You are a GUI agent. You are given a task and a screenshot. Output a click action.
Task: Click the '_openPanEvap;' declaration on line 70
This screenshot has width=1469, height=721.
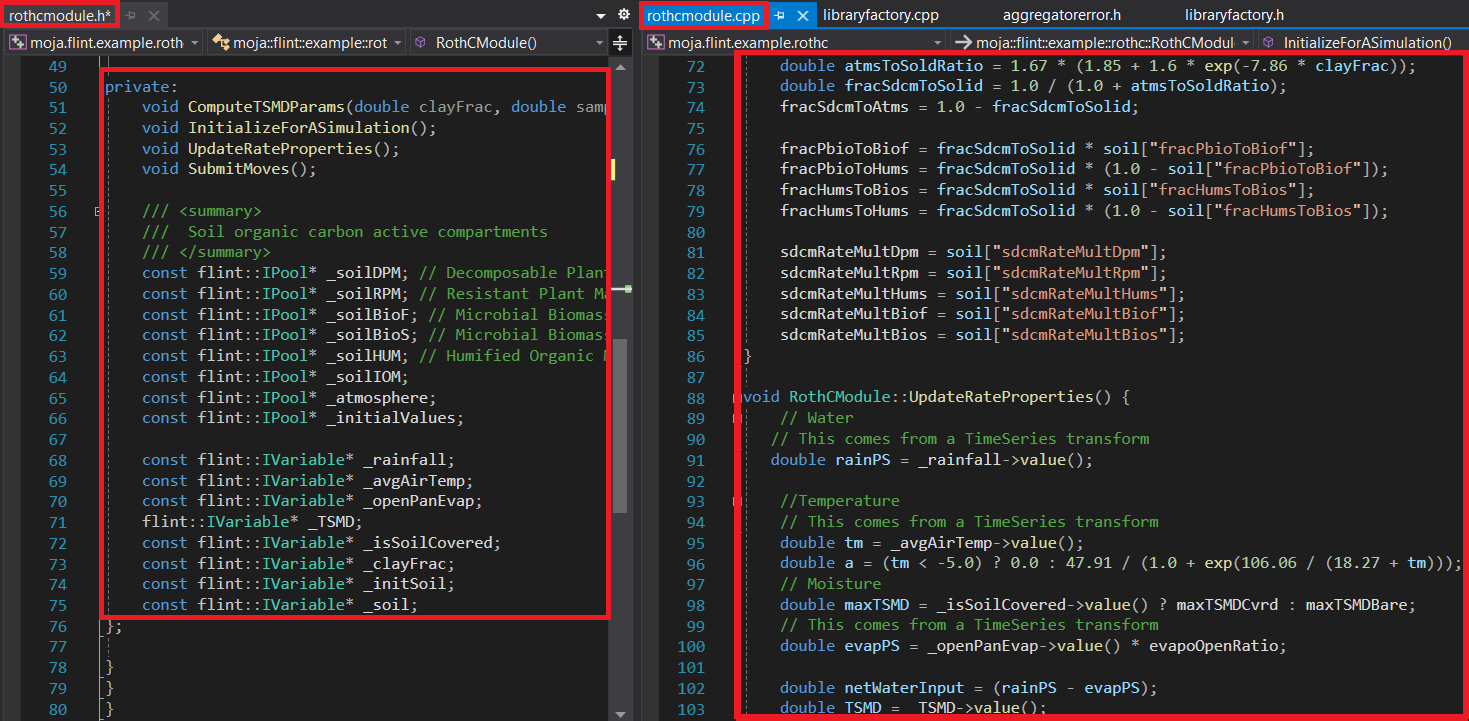[423, 501]
